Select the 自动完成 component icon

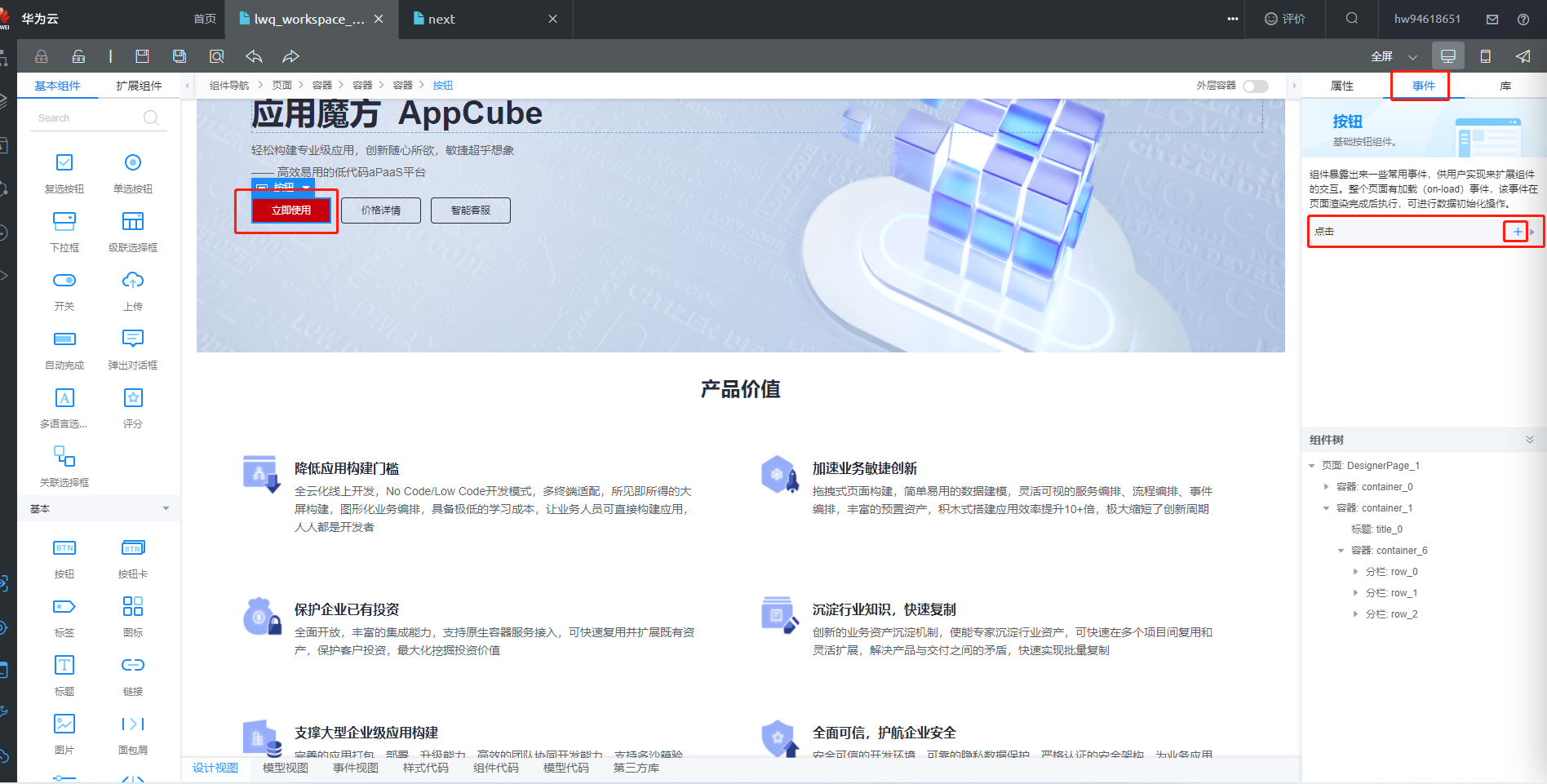click(64, 339)
